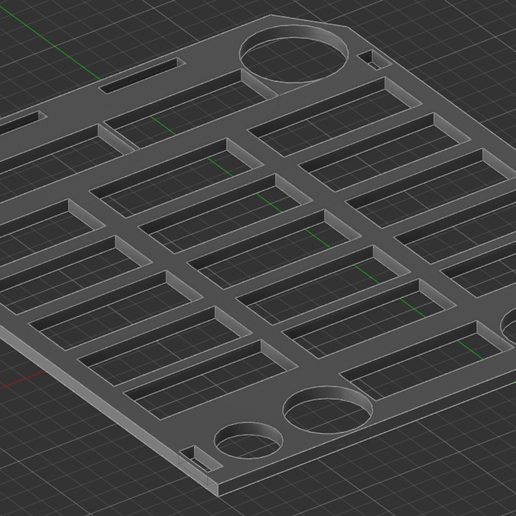Select the small square notch beside the largest circle

[x=374, y=60]
